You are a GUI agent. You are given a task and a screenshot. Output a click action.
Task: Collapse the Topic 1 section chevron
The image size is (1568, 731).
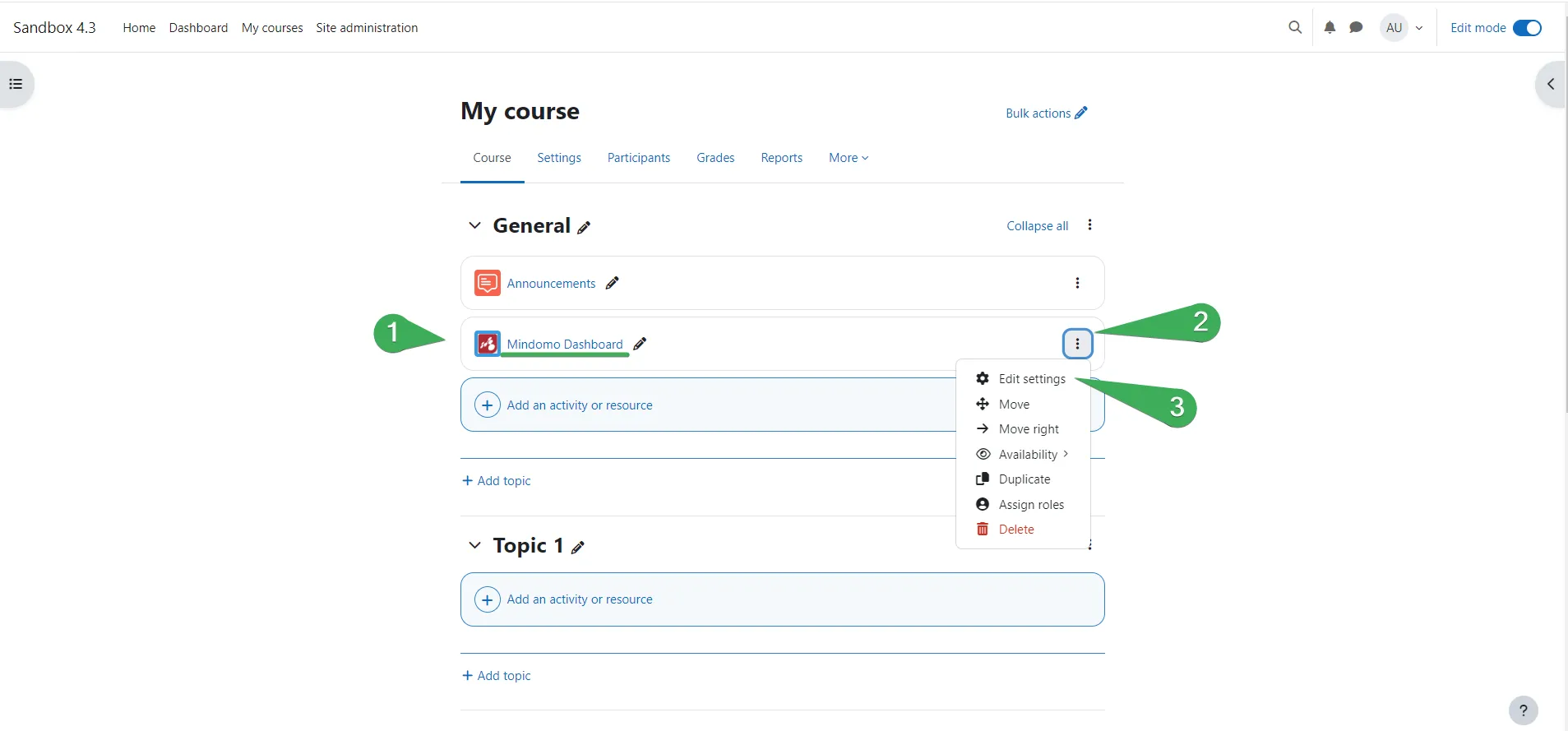pos(474,545)
